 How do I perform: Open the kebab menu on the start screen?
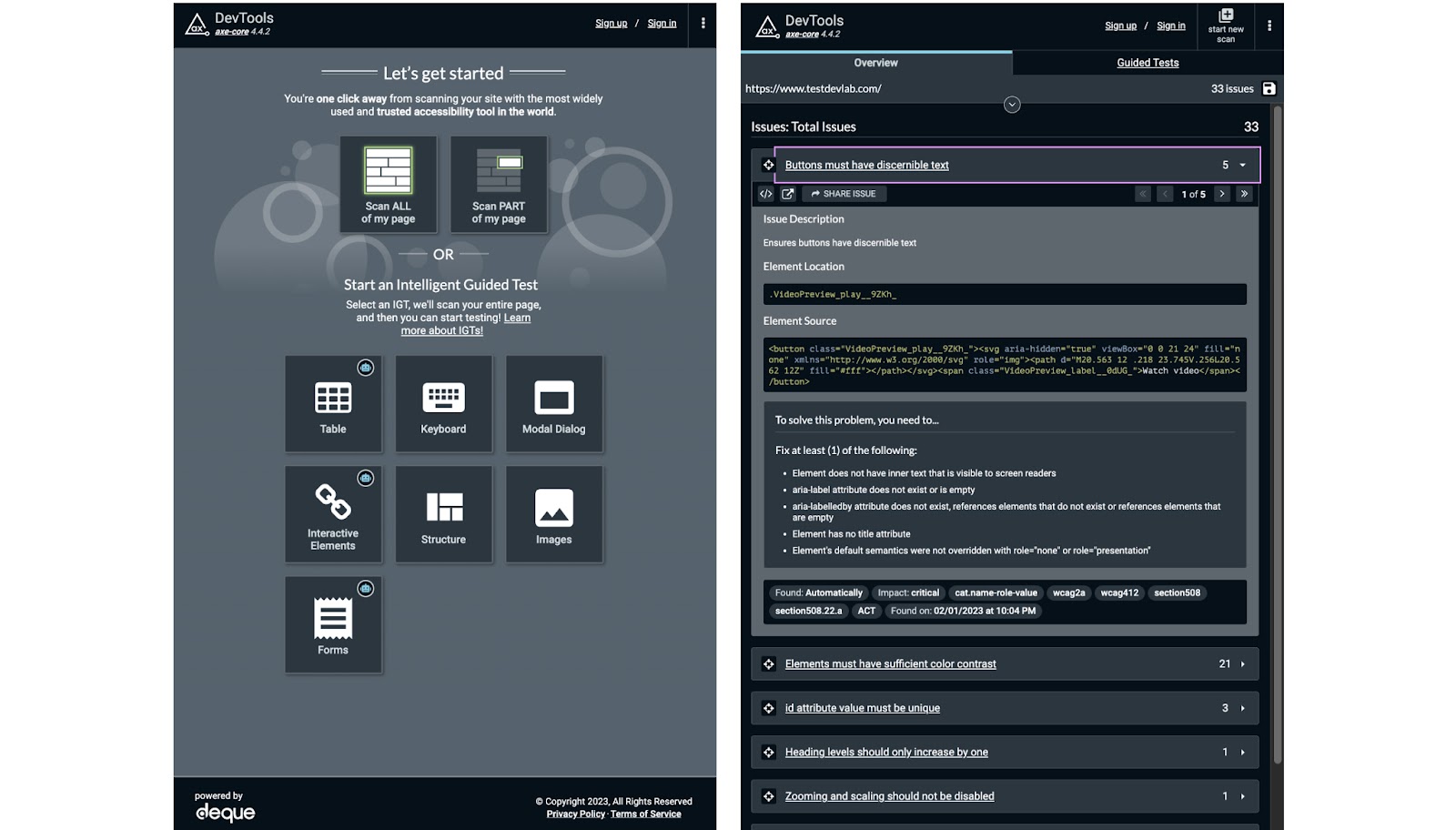703,24
